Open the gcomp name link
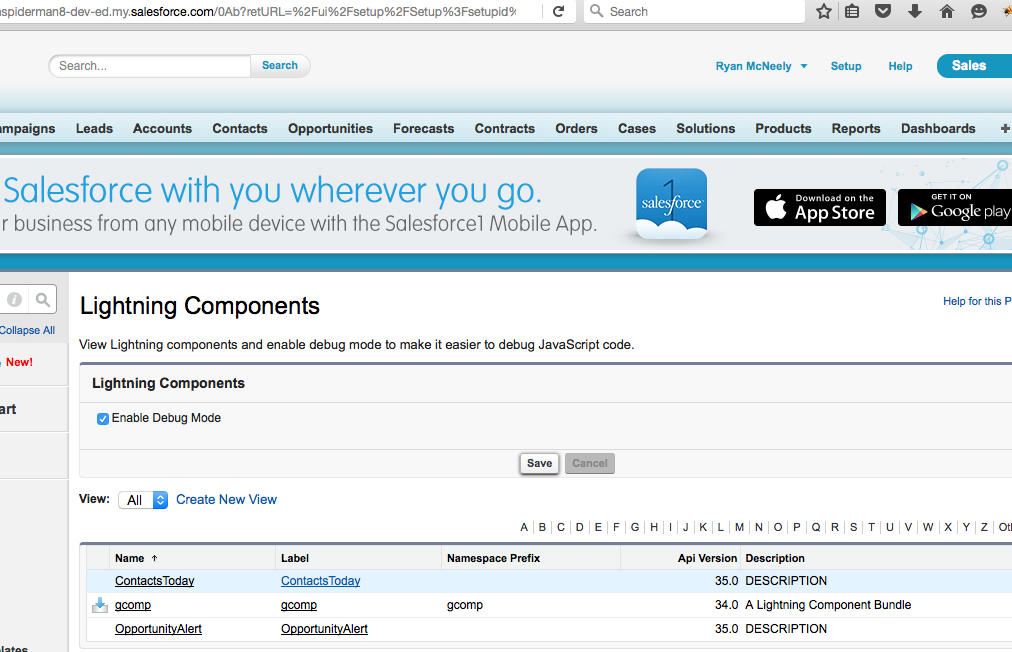 (x=133, y=605)
